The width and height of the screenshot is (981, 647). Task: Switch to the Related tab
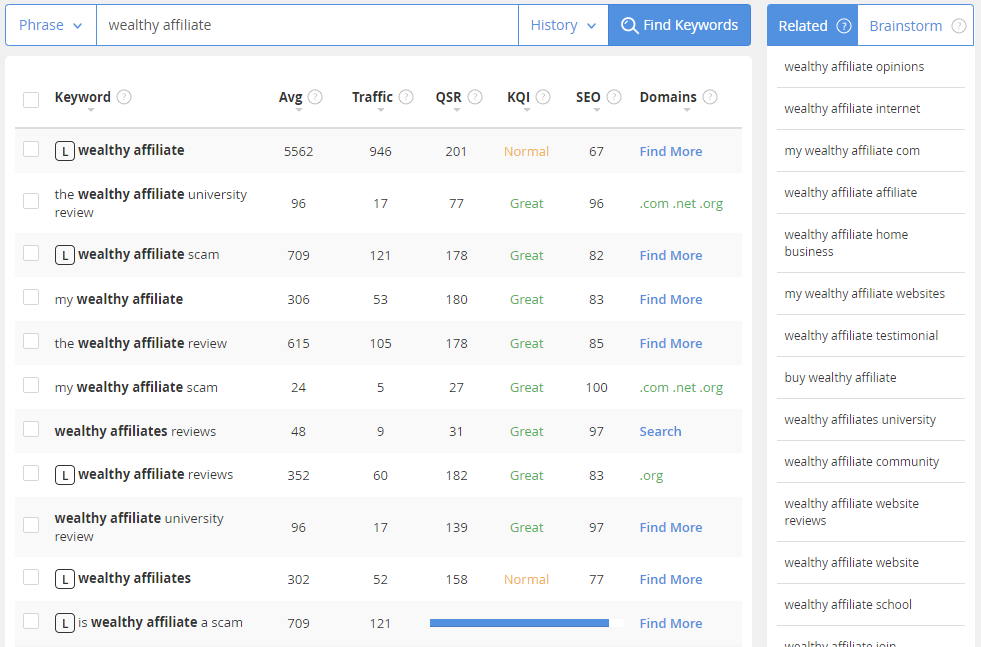pos(813,26)
